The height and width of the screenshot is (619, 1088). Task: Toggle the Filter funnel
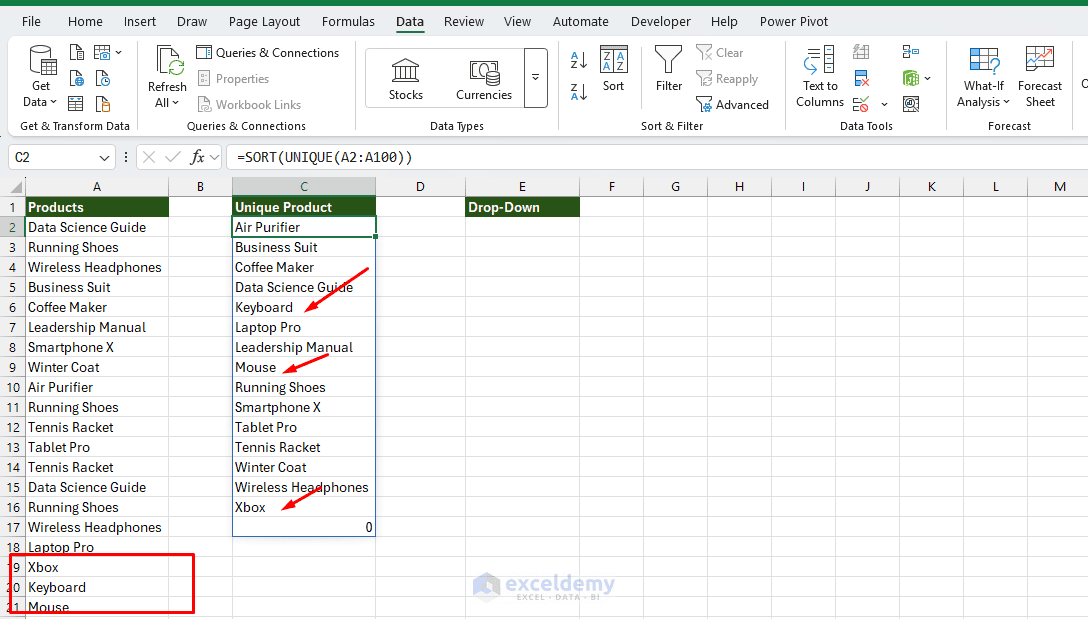pos(669,69)
